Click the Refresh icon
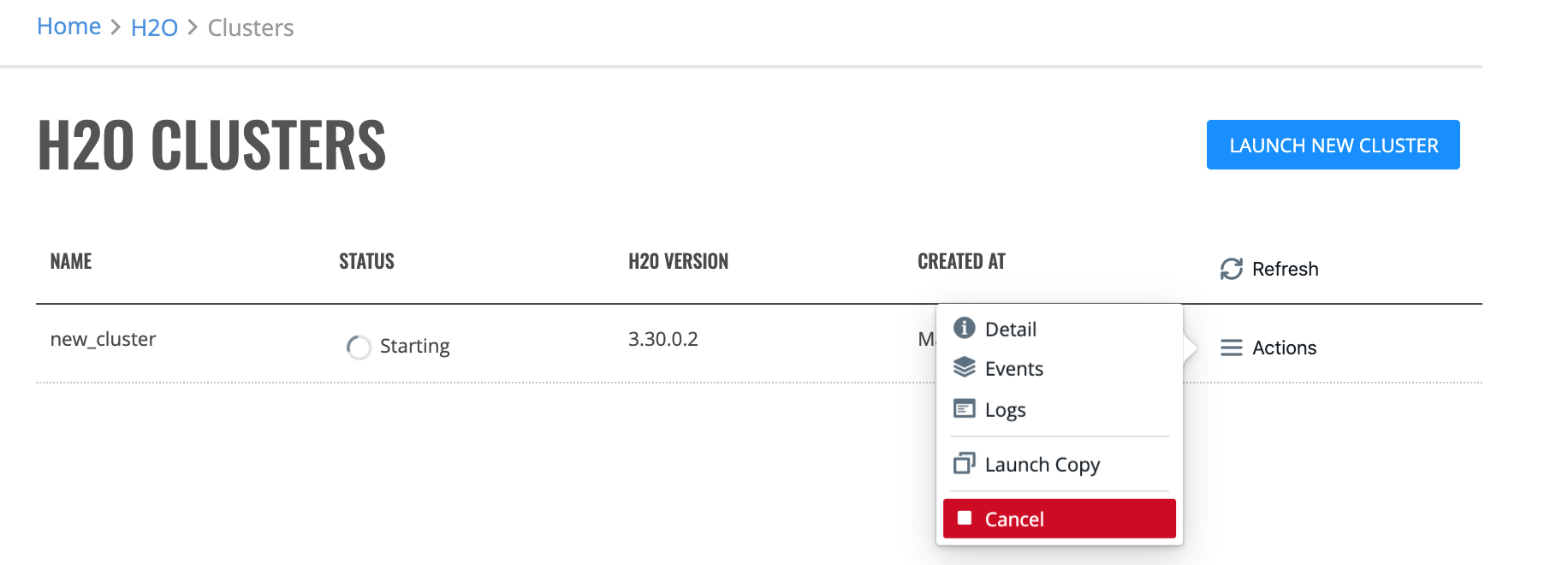 1232,269
